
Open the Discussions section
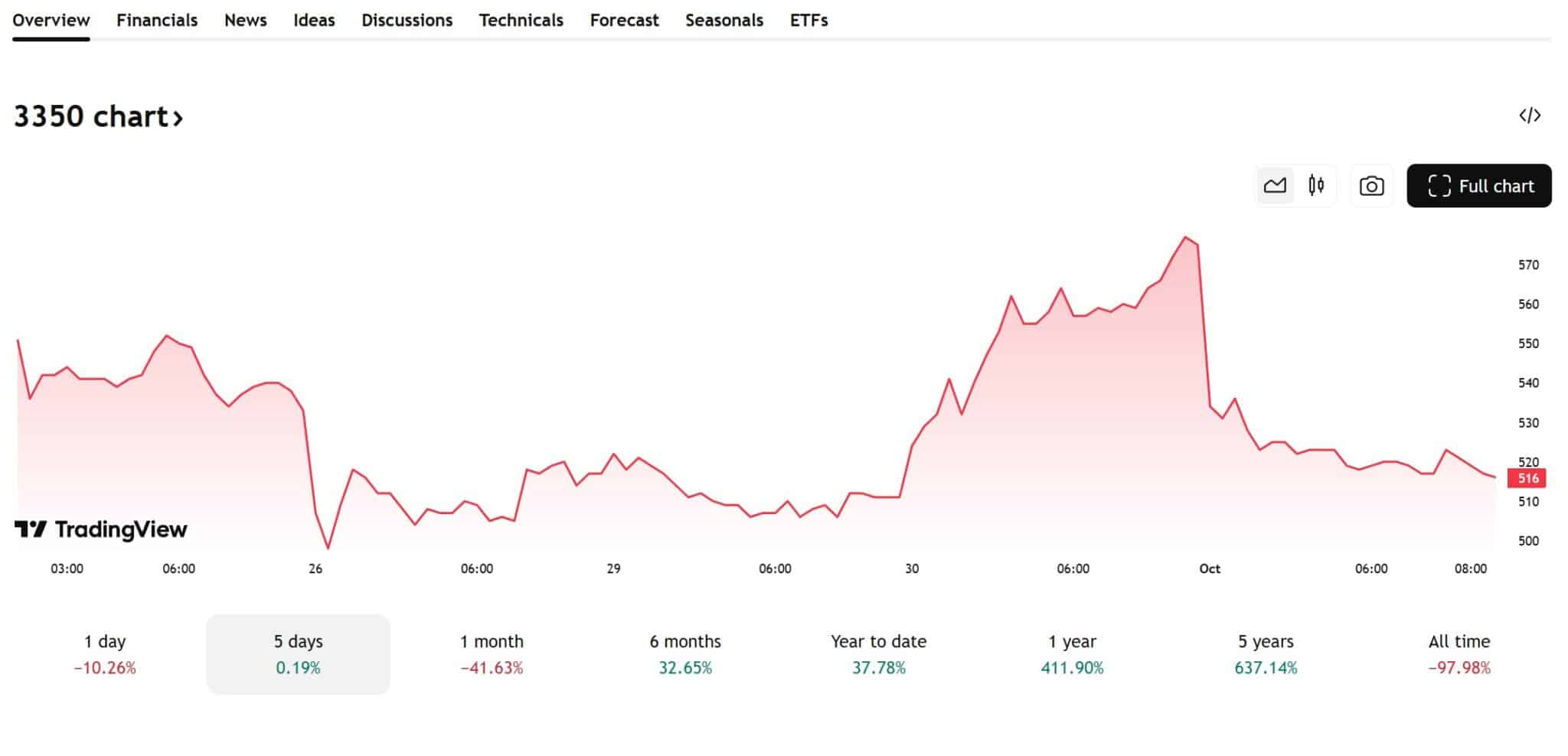tap(407, 21)
